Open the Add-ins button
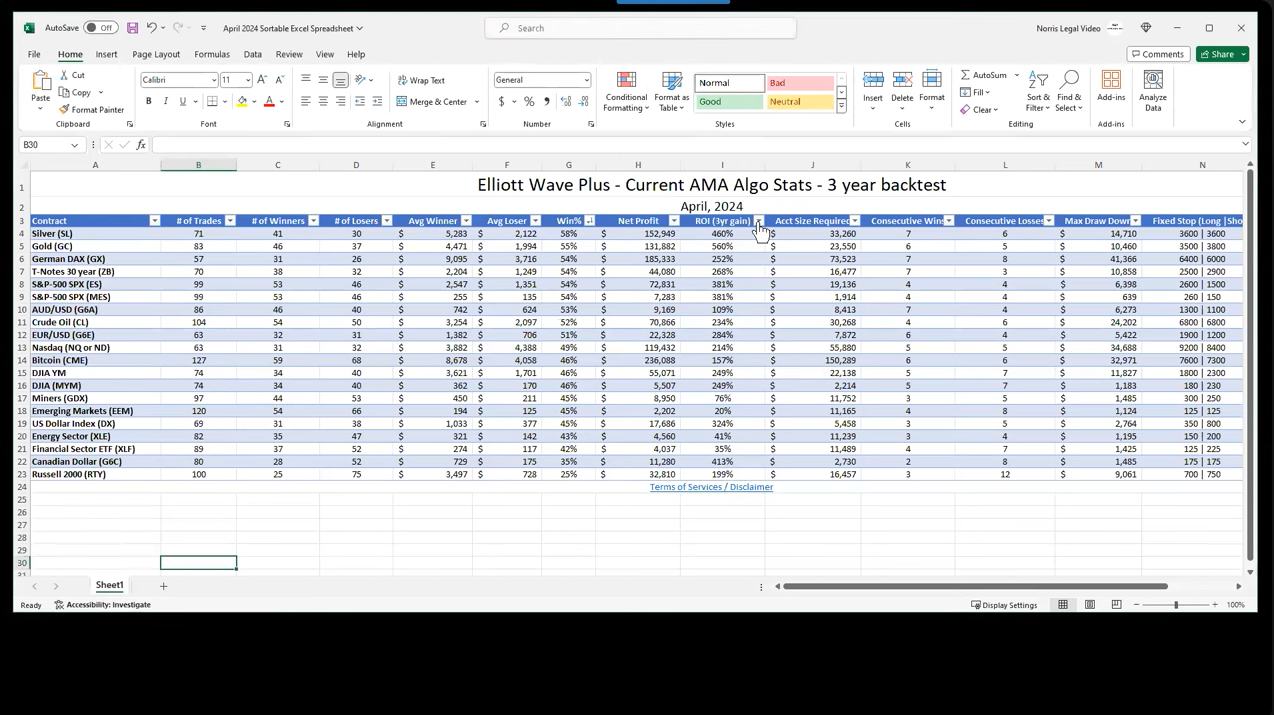Screen dimensions: 1274x715 click(x=1111, y=87)
